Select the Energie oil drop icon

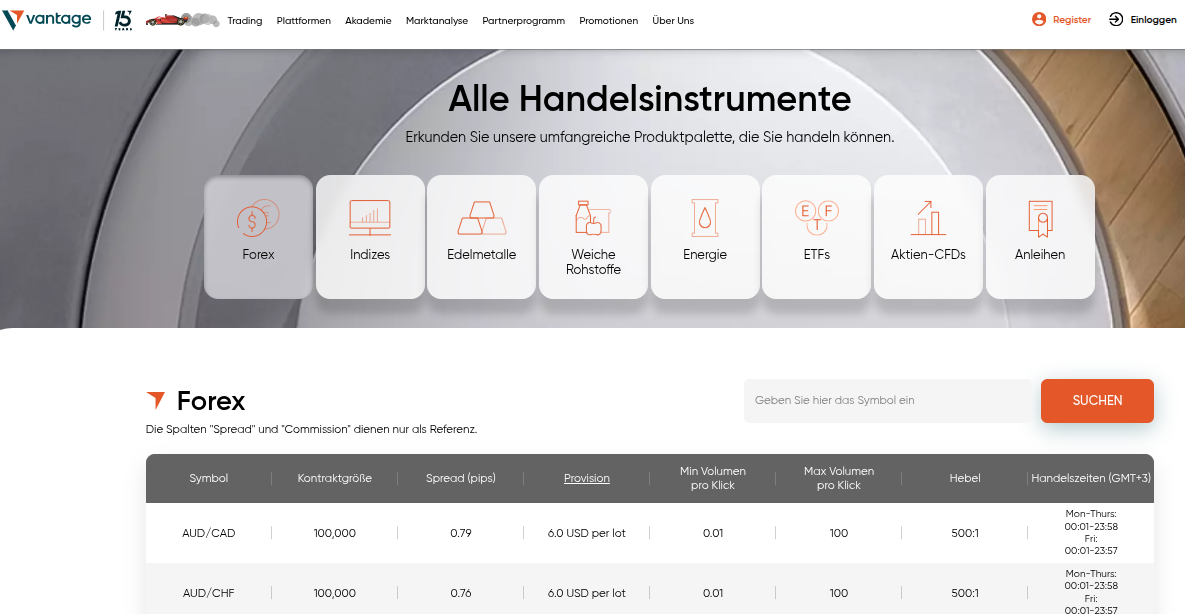[705, 218]
